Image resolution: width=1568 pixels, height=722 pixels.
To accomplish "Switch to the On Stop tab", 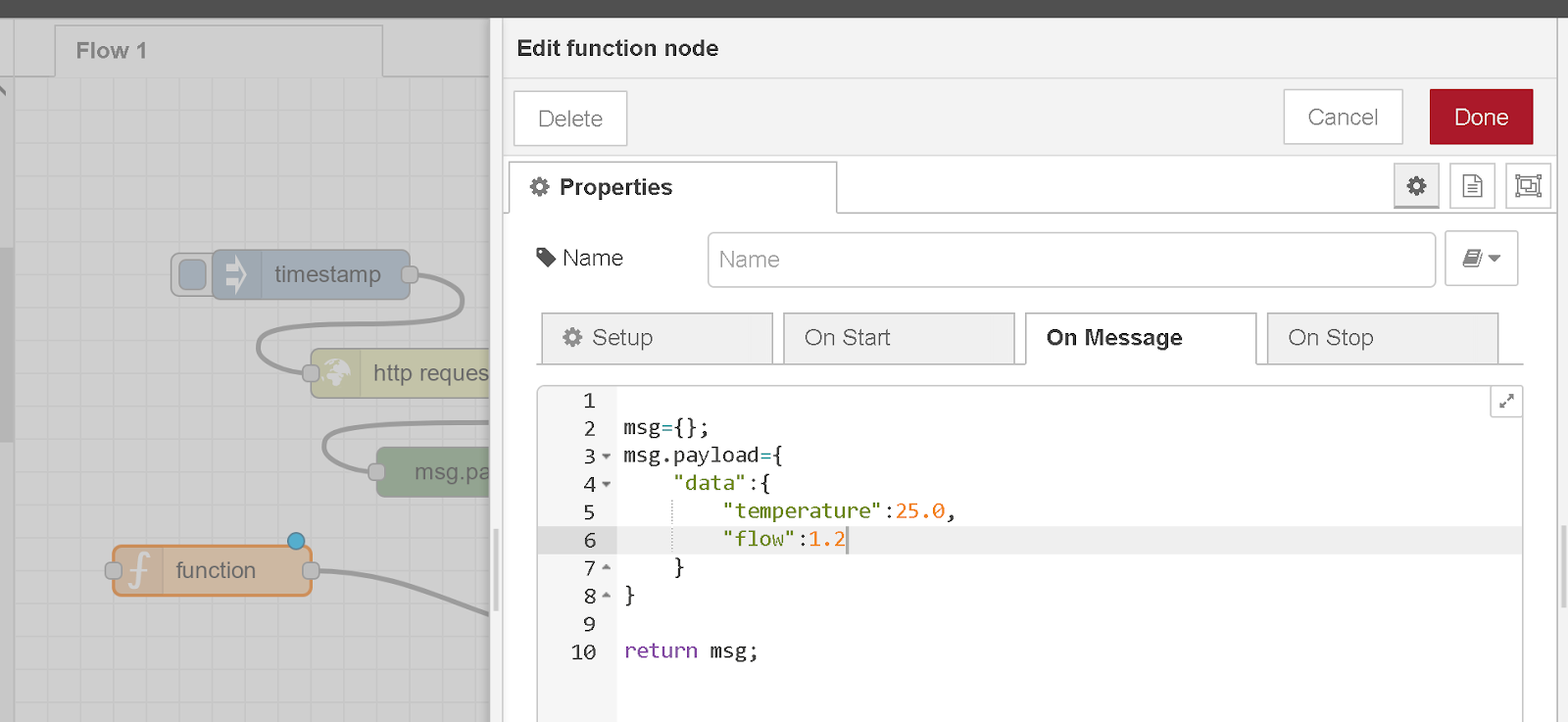I will [1383, 338].
